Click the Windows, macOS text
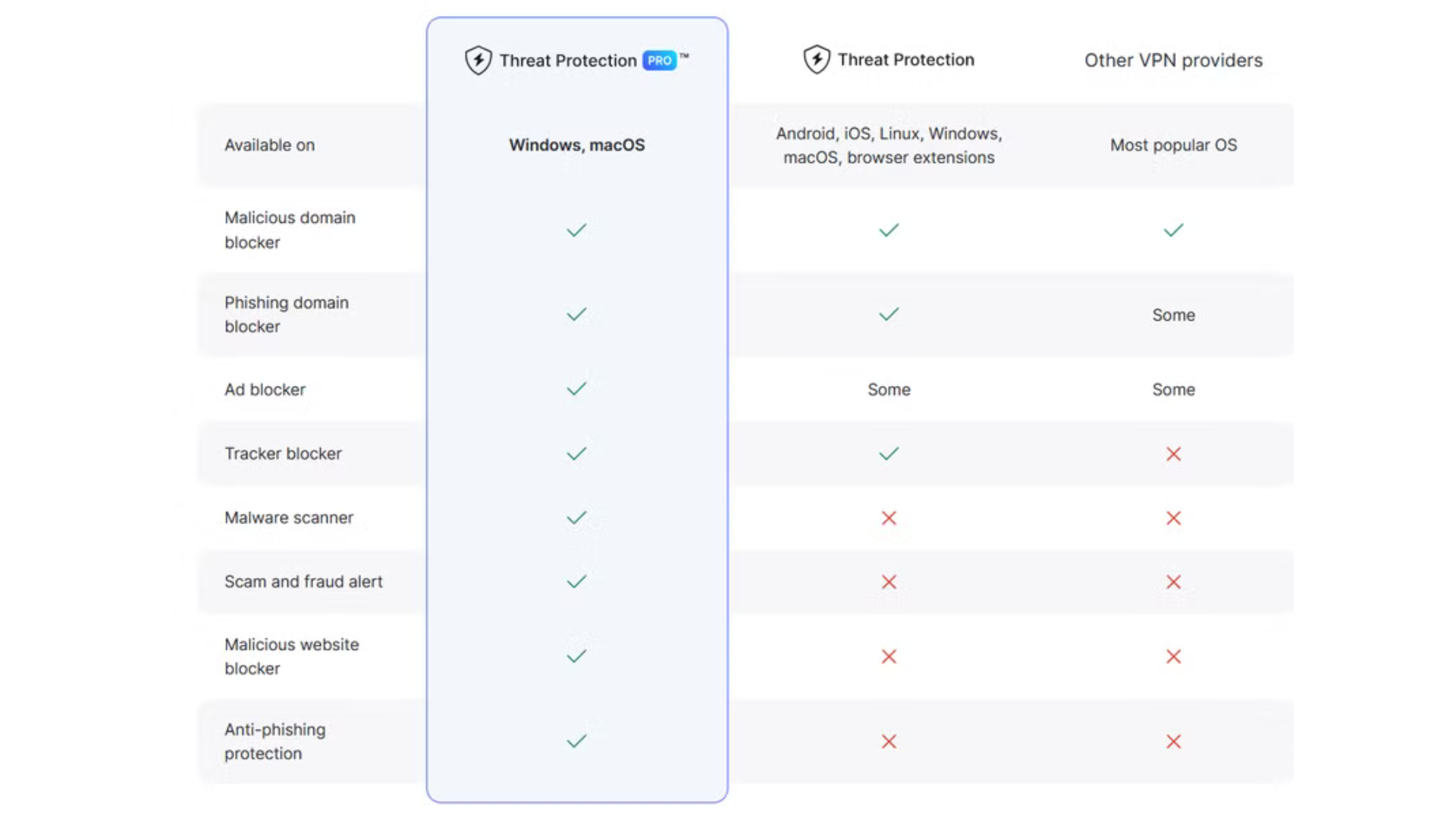The image size is (1456, 819). [x=576, y=145]
